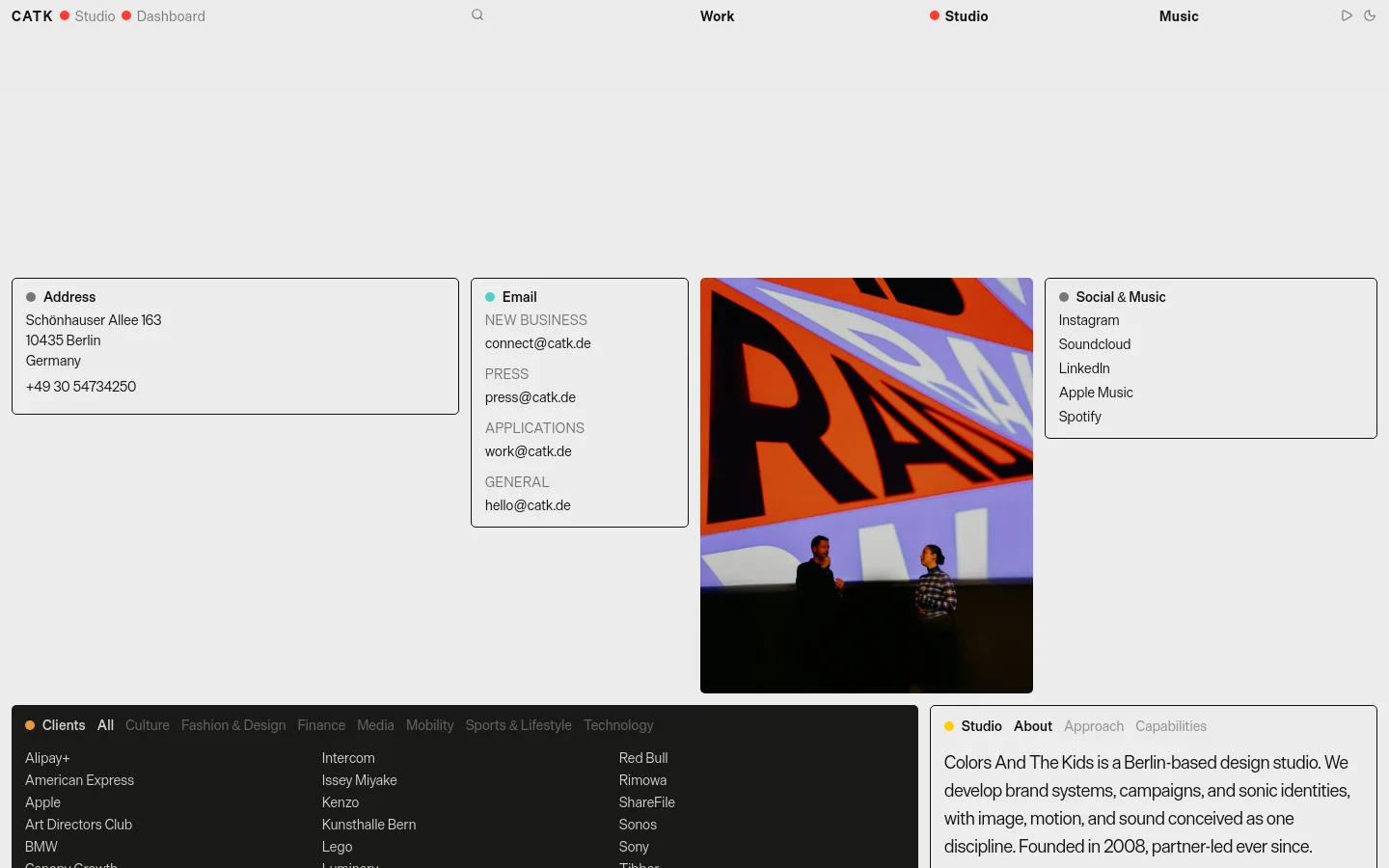Click the Address card heading
This screenshot has height=868, width=1389.
69,297
